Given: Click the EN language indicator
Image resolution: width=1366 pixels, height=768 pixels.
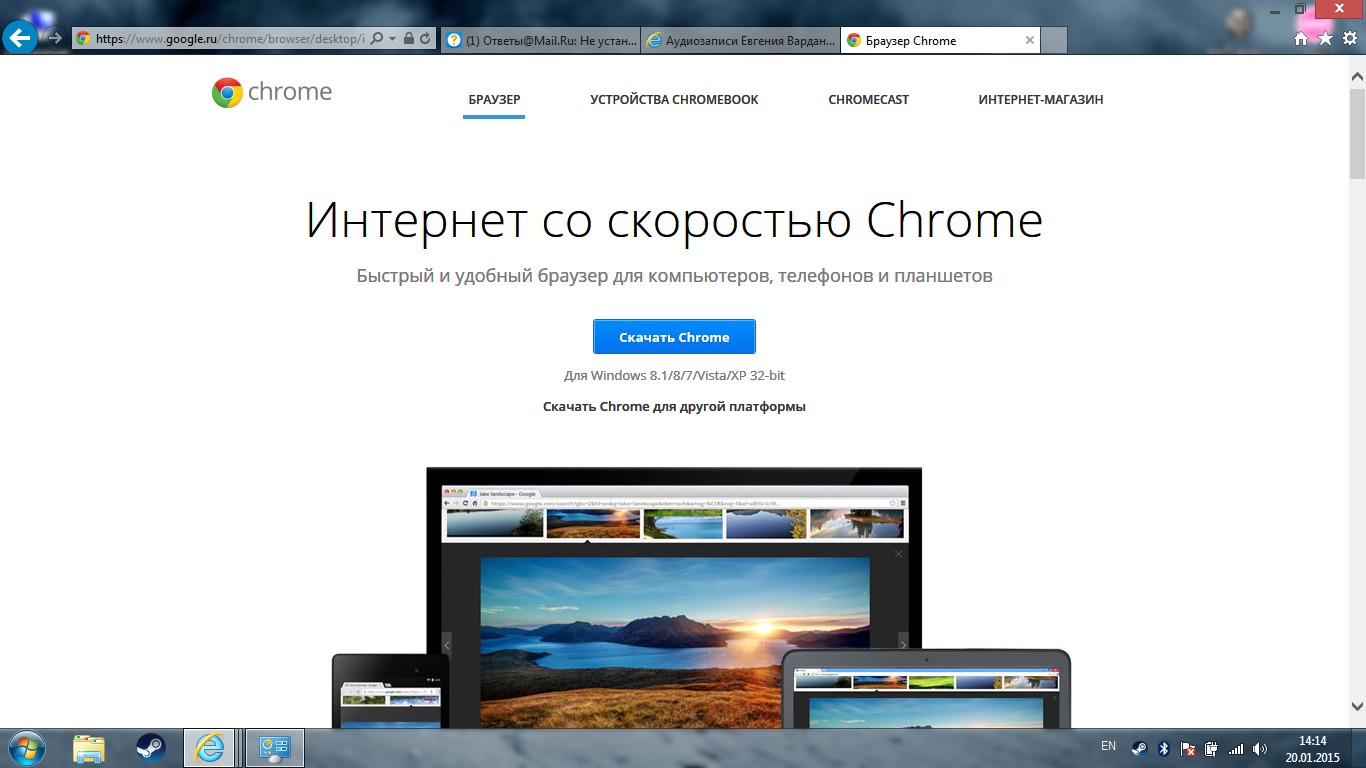Looking at the screenshot, I should tap(1108, 746).
